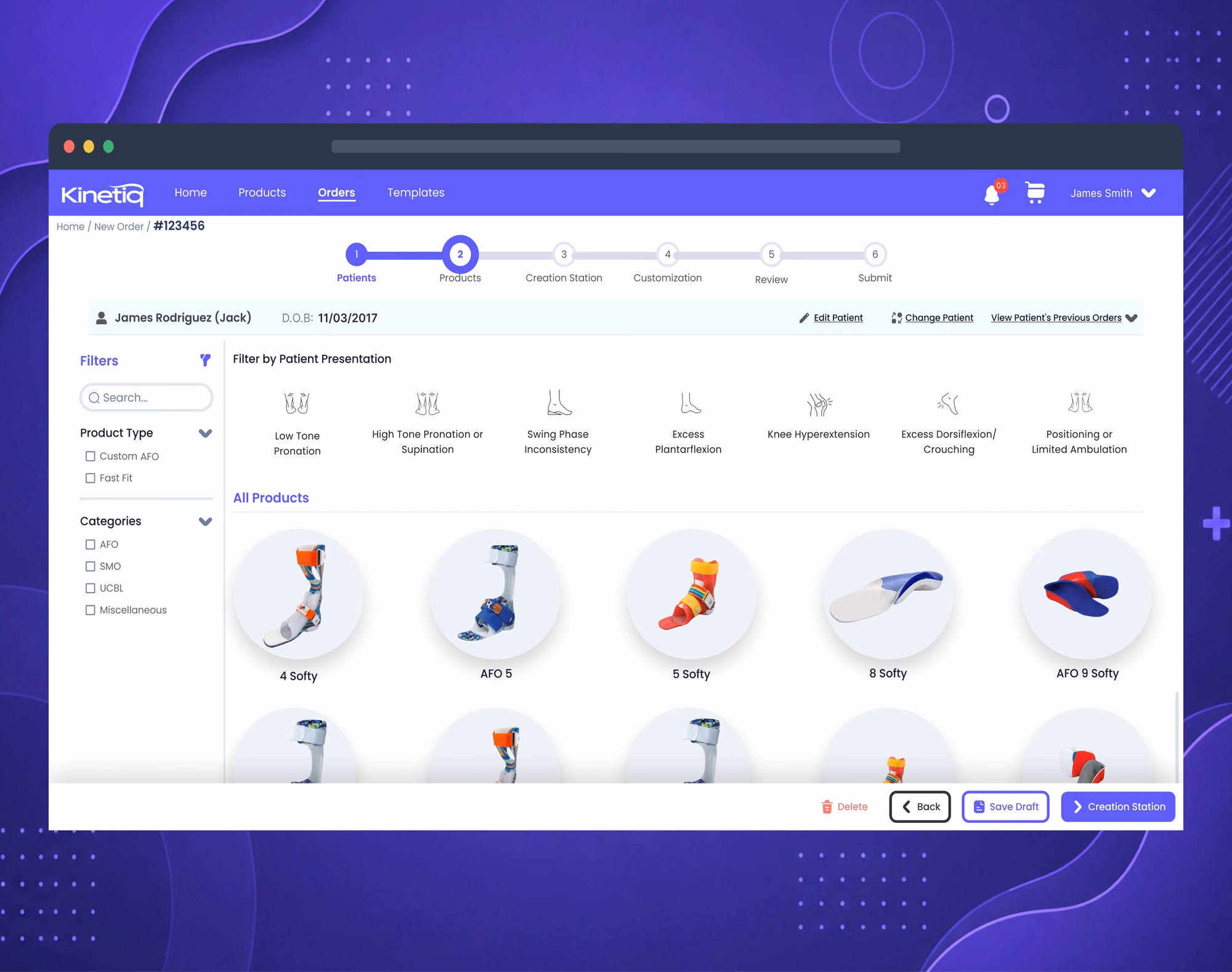Viewport: 1232px width, 972px height.
Task: Click the swap icon next to Change Patient
Action: click(896, 318)
